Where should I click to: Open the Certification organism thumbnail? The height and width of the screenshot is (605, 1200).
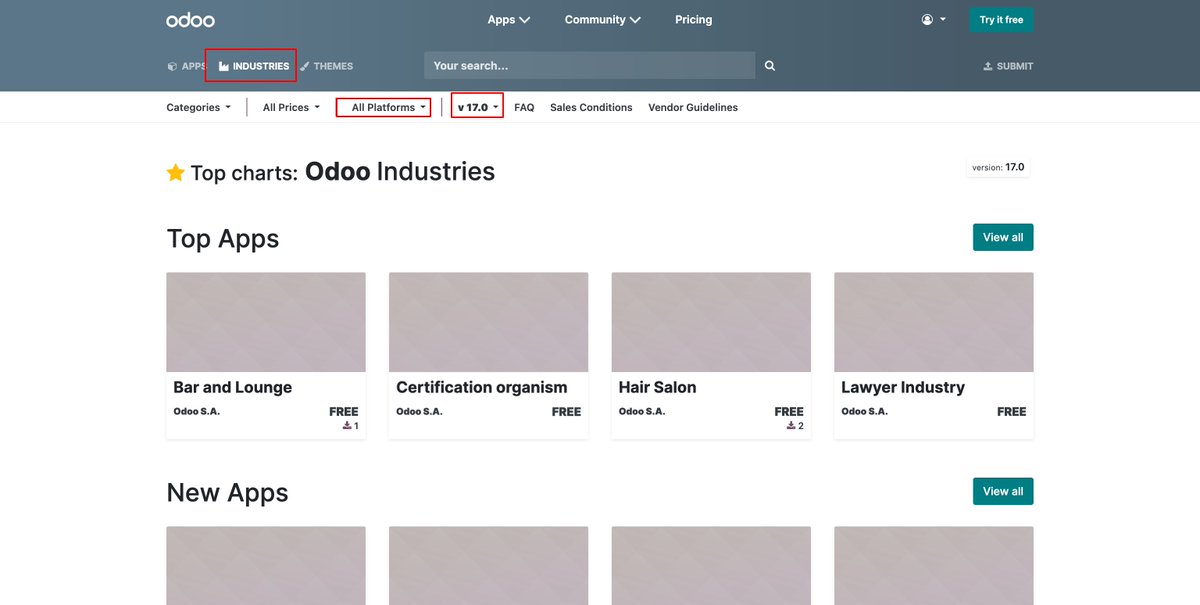[x=488, y=322]
